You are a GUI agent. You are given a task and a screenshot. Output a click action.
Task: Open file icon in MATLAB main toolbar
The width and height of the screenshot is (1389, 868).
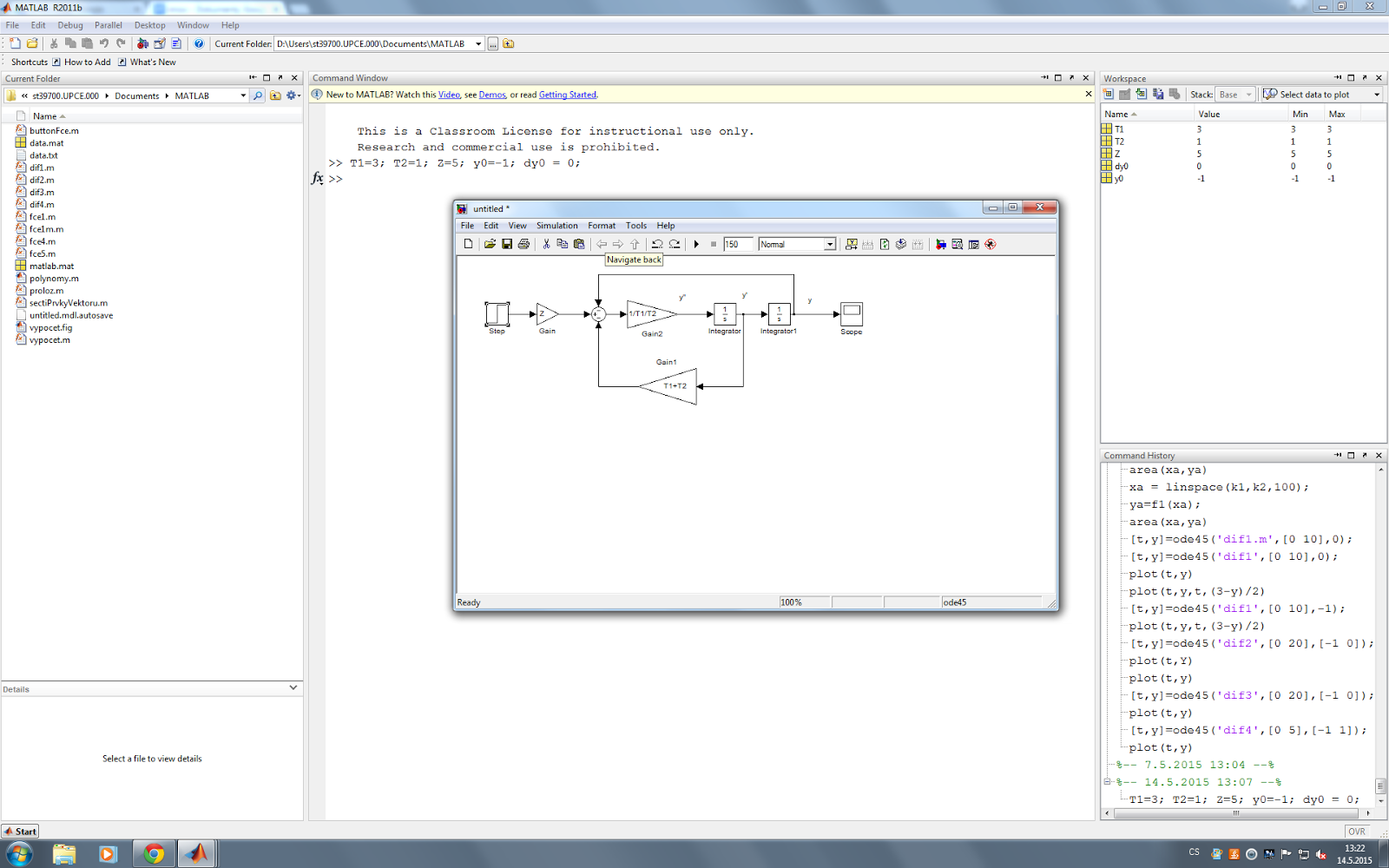[x=32, y=43]
